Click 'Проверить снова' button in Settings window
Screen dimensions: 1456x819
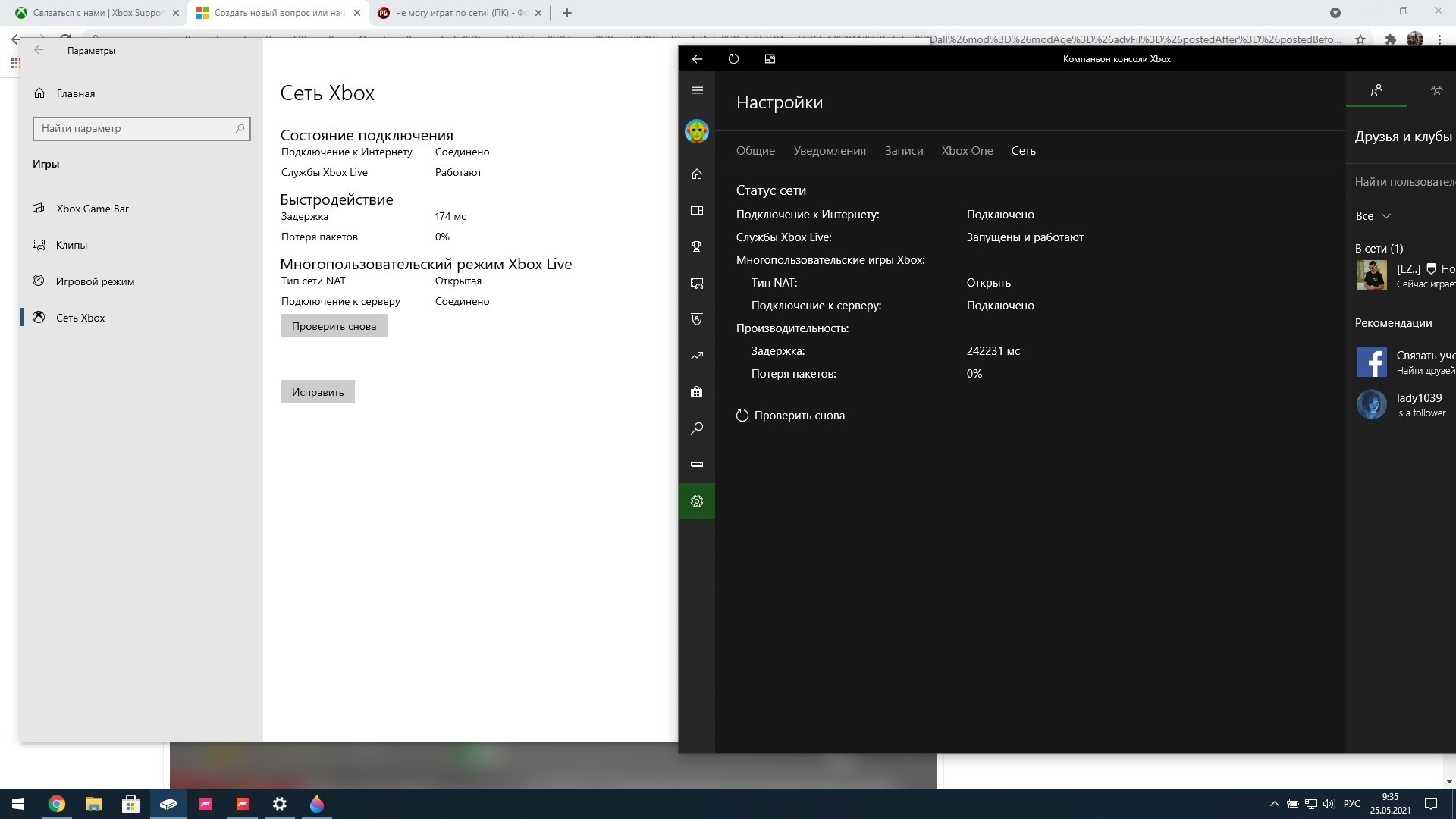334,326
